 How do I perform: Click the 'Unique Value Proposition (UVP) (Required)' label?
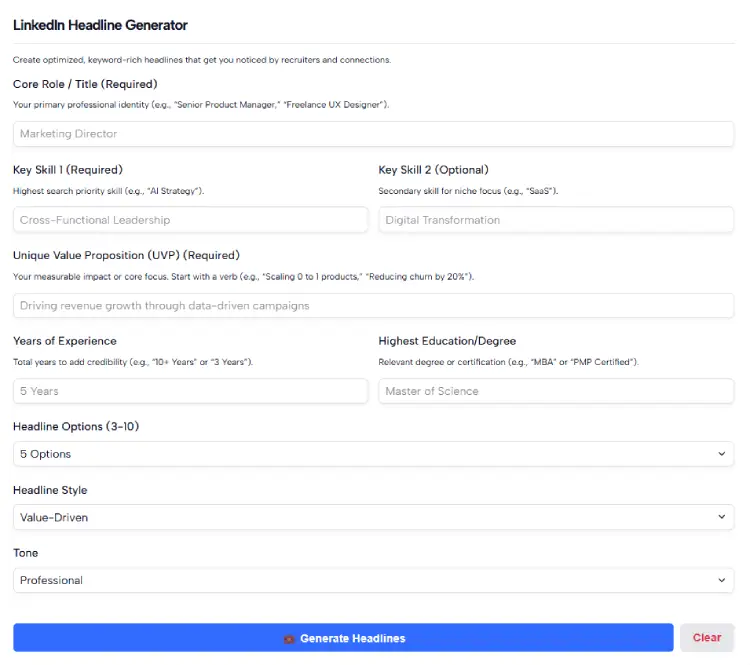[x=126, y=255]
